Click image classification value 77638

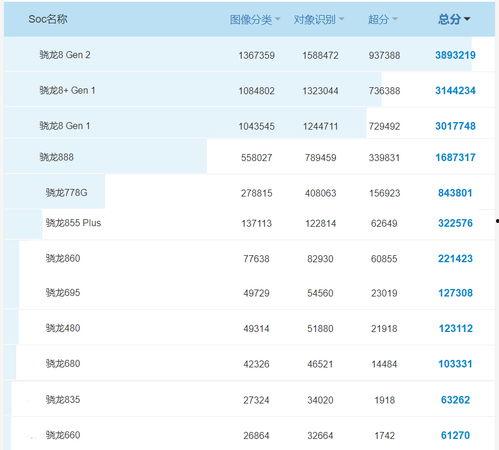point(256,259)
